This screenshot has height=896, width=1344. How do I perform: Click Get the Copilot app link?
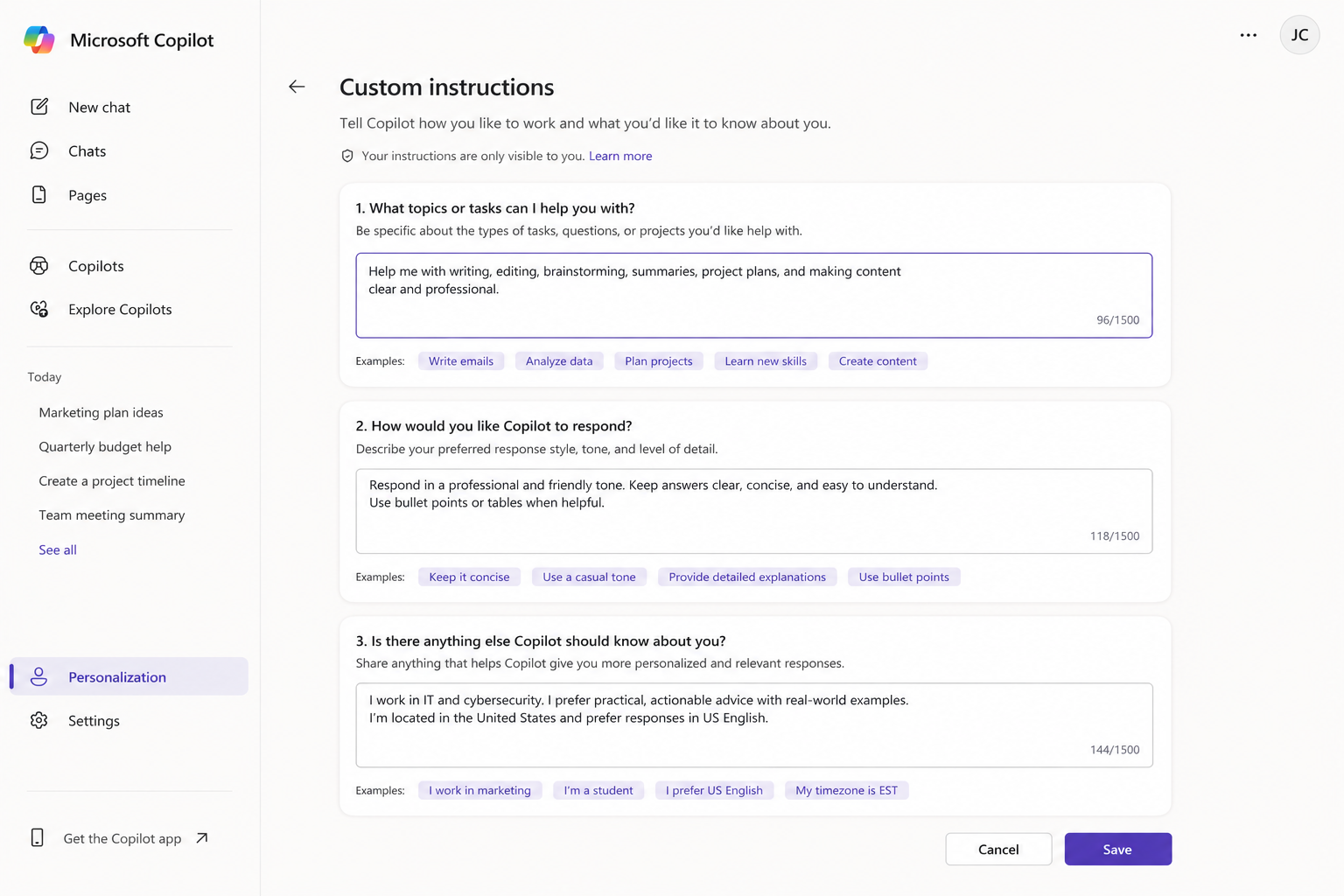tap(122, 838)
